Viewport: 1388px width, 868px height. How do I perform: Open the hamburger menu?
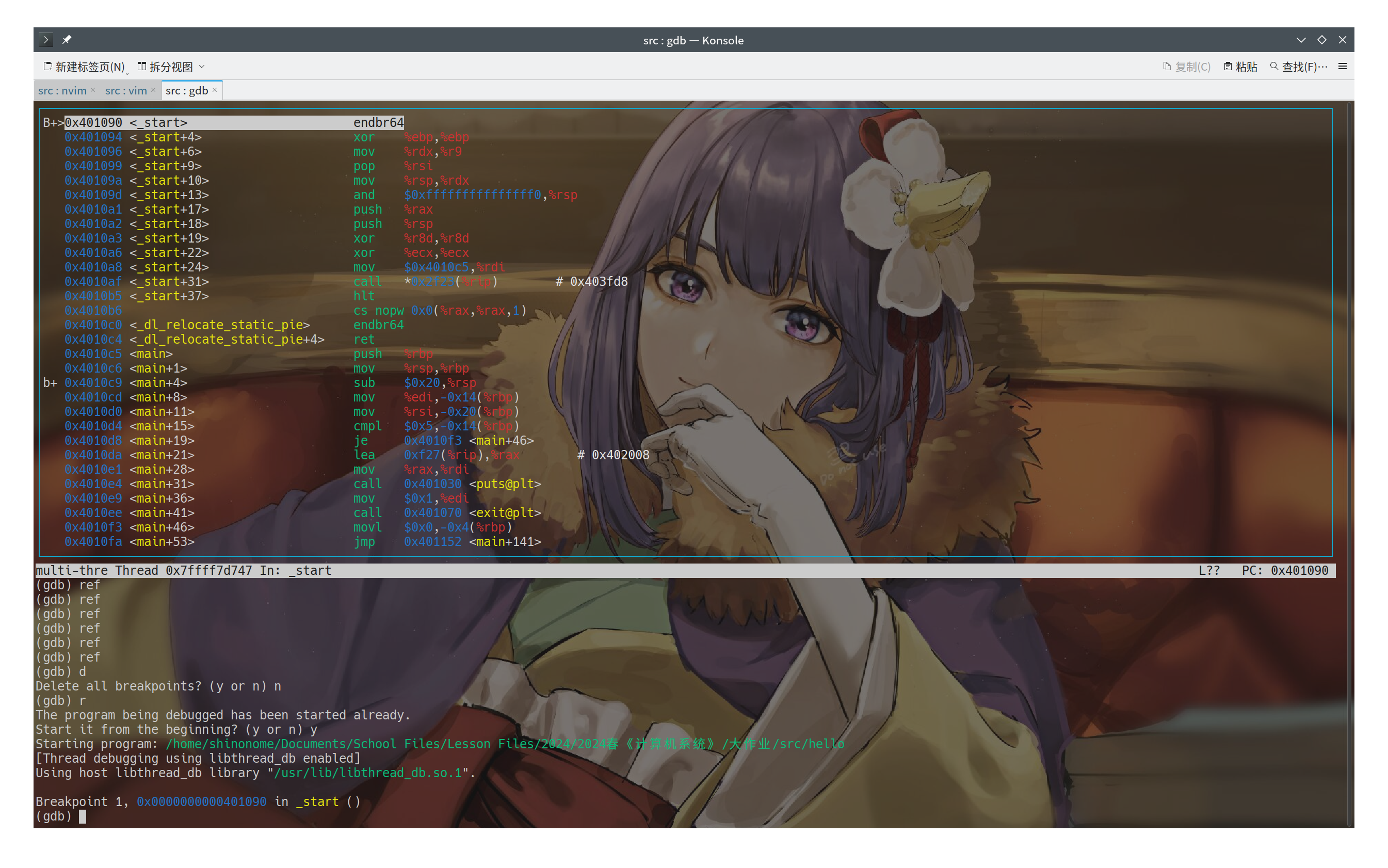pos(1342,67)
